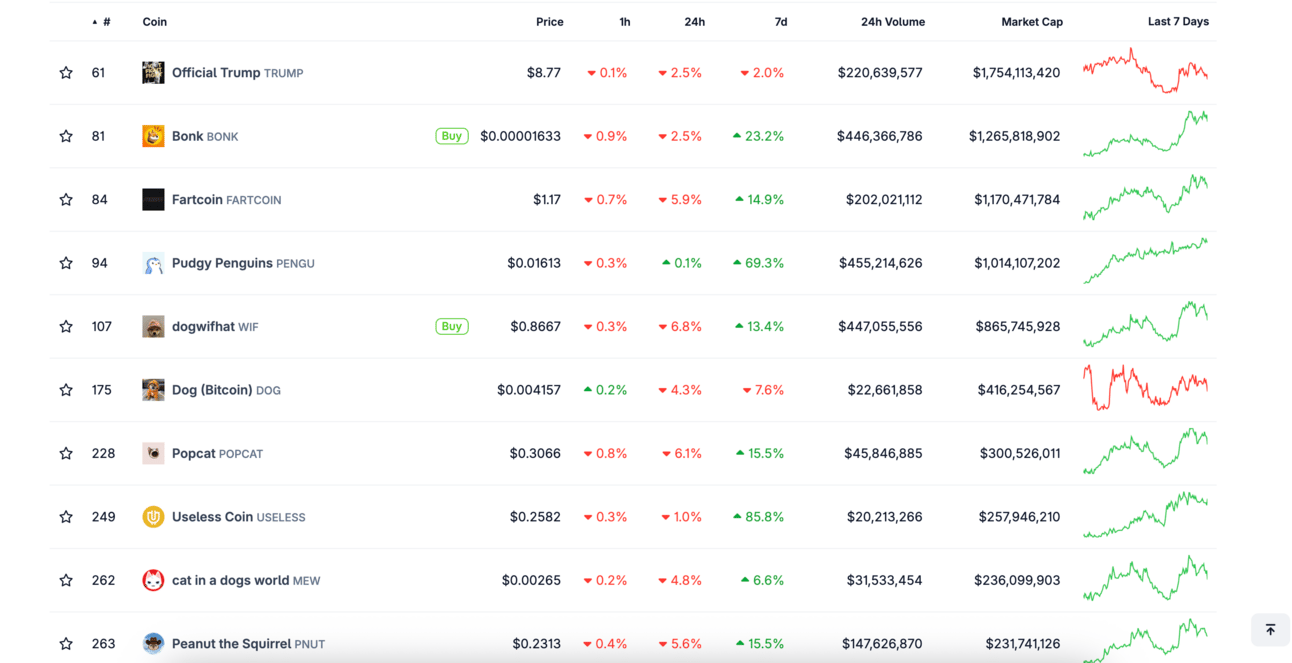Screen dimensions: 1292x663
Task: Sort by the 24h Volume column
Action: coord(893,22)
